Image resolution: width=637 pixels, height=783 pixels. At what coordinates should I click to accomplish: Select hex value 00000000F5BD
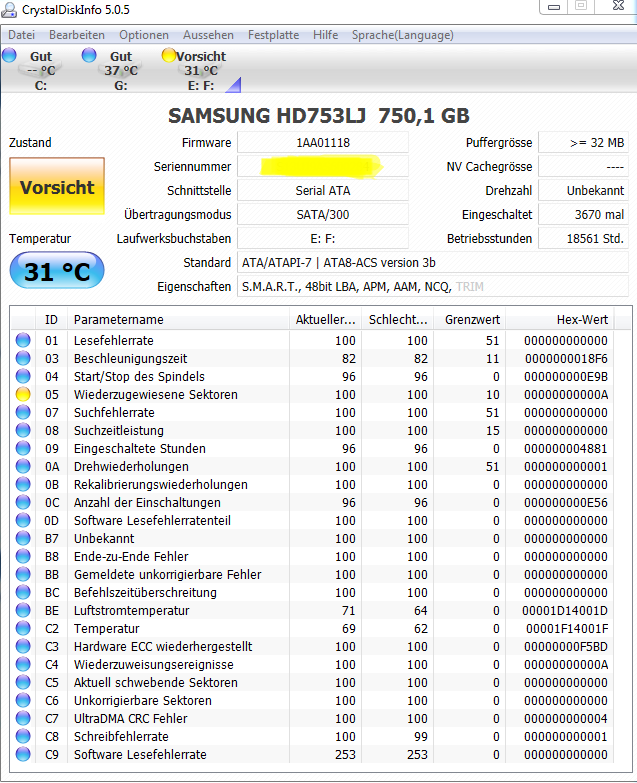click(x=566, y=646)
